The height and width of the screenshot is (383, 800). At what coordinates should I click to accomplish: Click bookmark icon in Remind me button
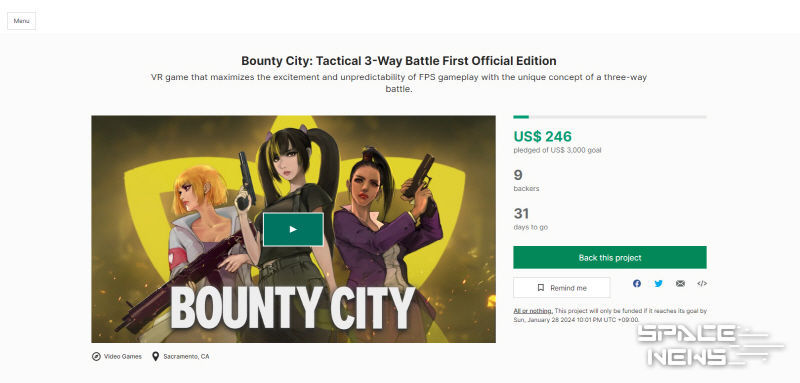point(541,288)
